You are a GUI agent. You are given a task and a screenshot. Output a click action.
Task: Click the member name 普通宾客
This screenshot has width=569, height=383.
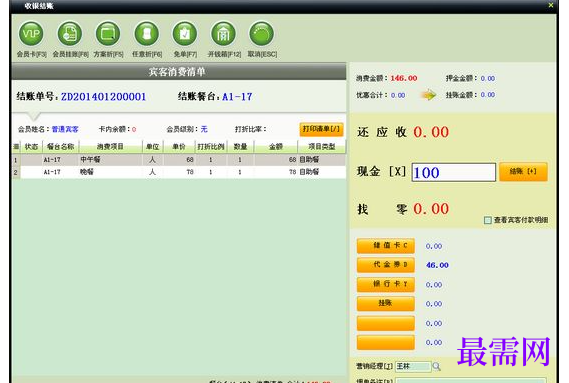(65, 129)
